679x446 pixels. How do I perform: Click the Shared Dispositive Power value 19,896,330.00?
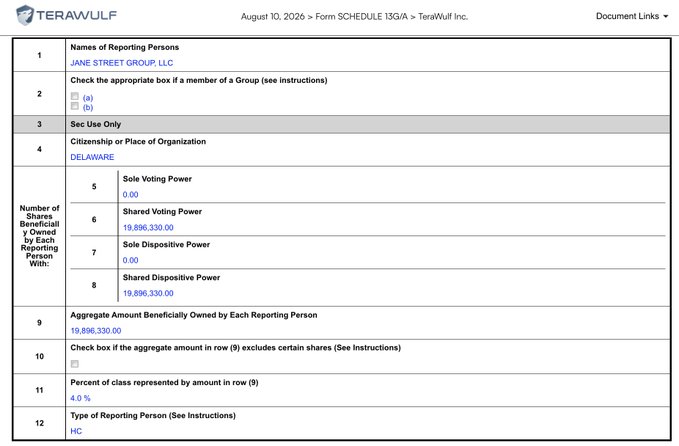pyautogui.click(x=148, y=294)
